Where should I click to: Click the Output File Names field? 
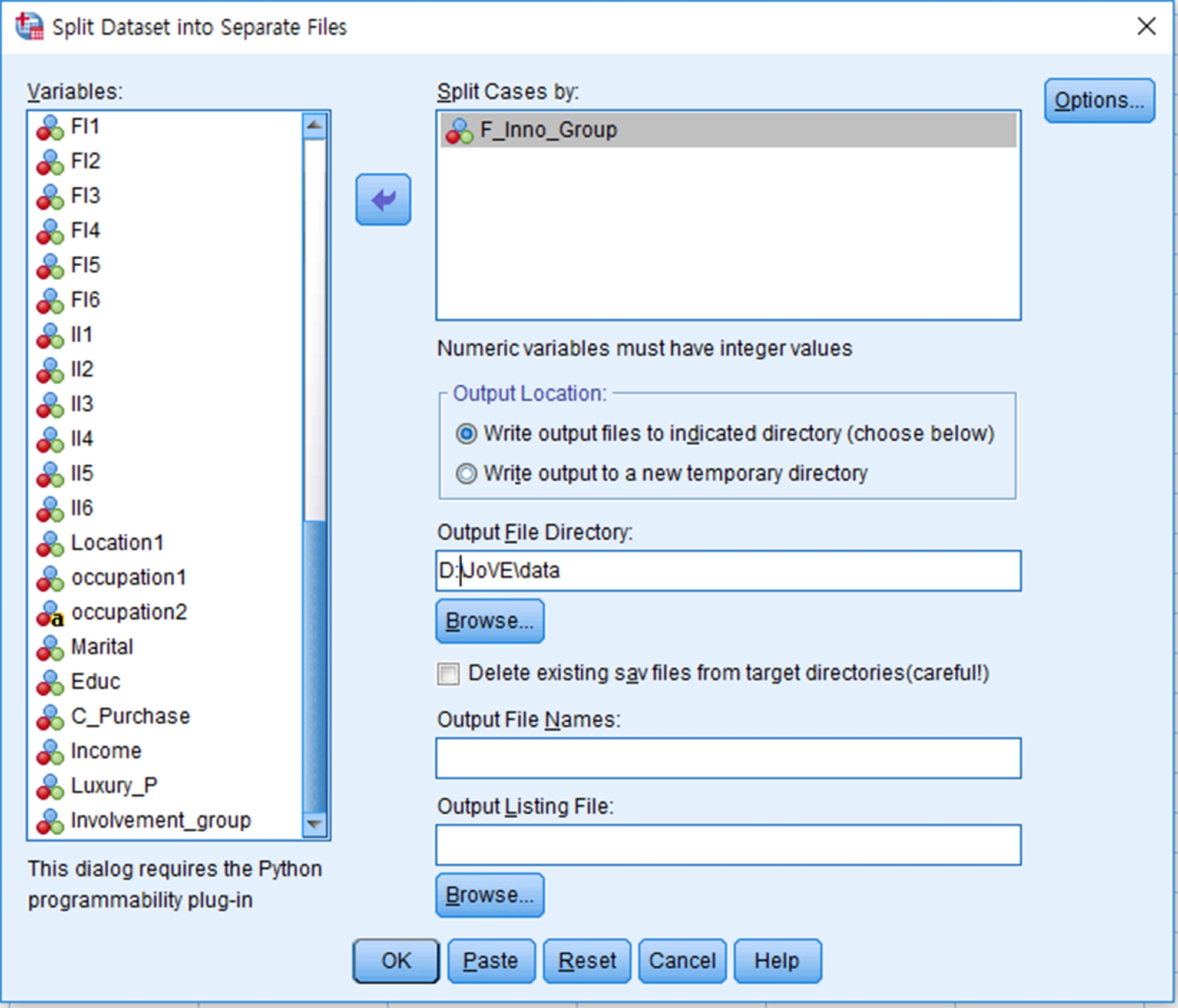(x=728, y=758)
